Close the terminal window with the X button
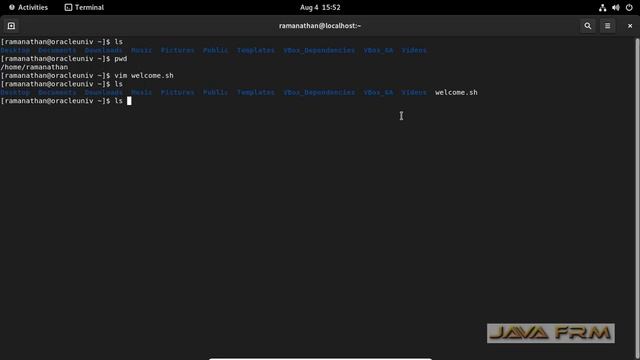The height and width of the screenshot is (360, 640). 630,26
